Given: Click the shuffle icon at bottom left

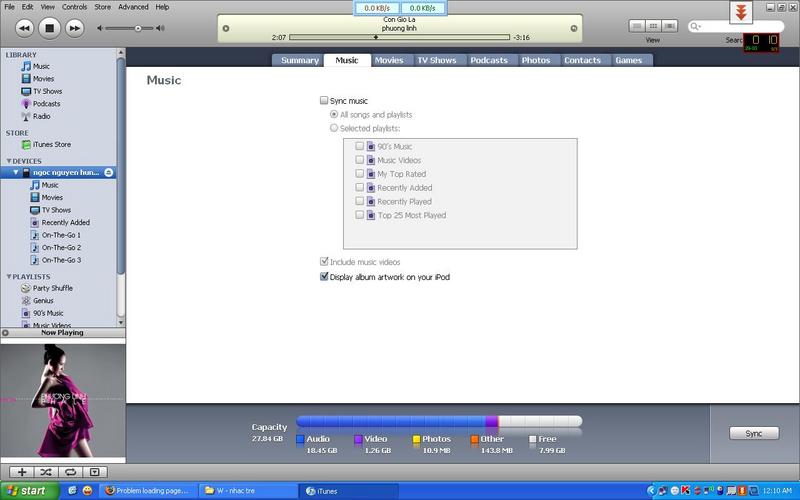Looking at the screenshot, I should 46,471.
